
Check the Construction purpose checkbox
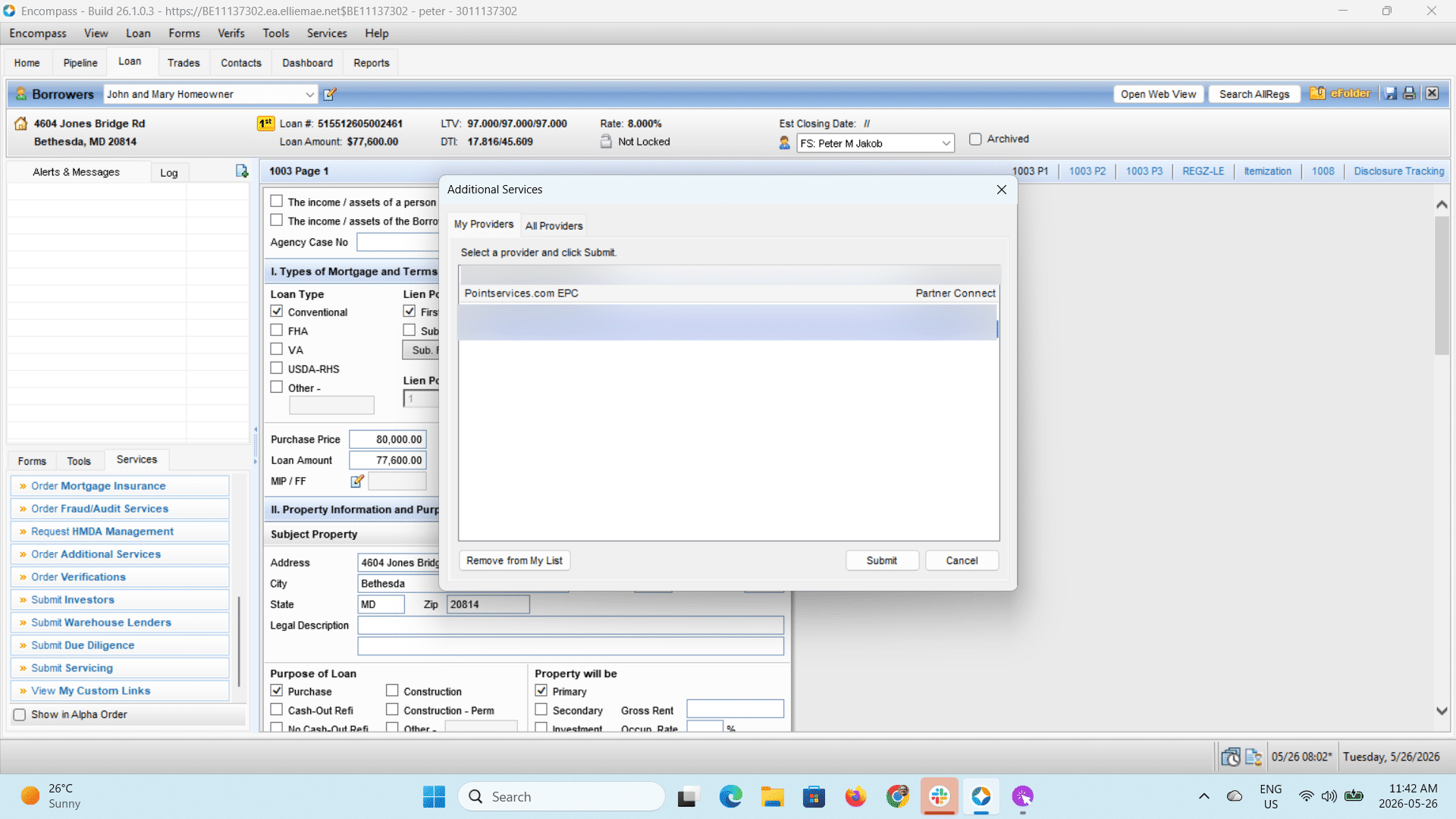392,691
